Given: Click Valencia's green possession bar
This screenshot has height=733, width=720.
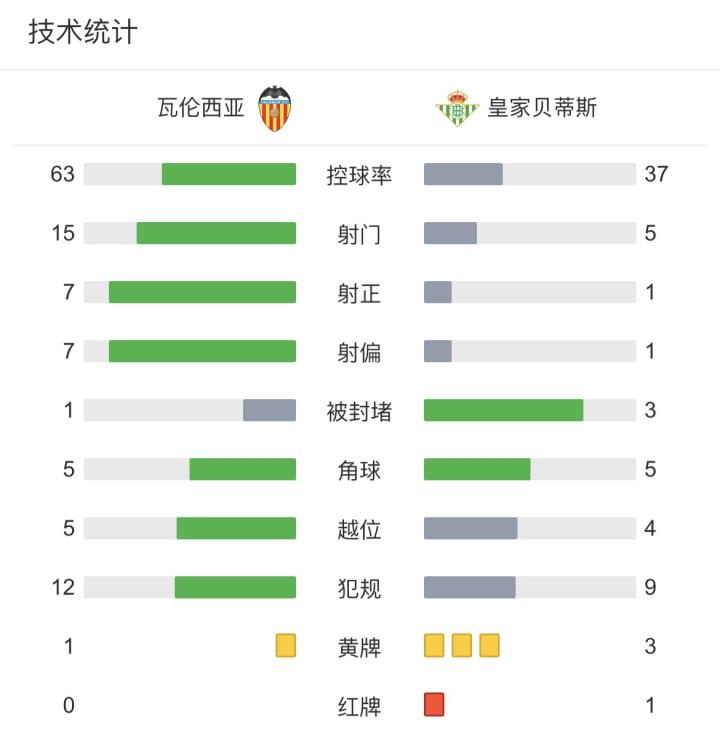Looking at the screenshot, I should [229, 174].
